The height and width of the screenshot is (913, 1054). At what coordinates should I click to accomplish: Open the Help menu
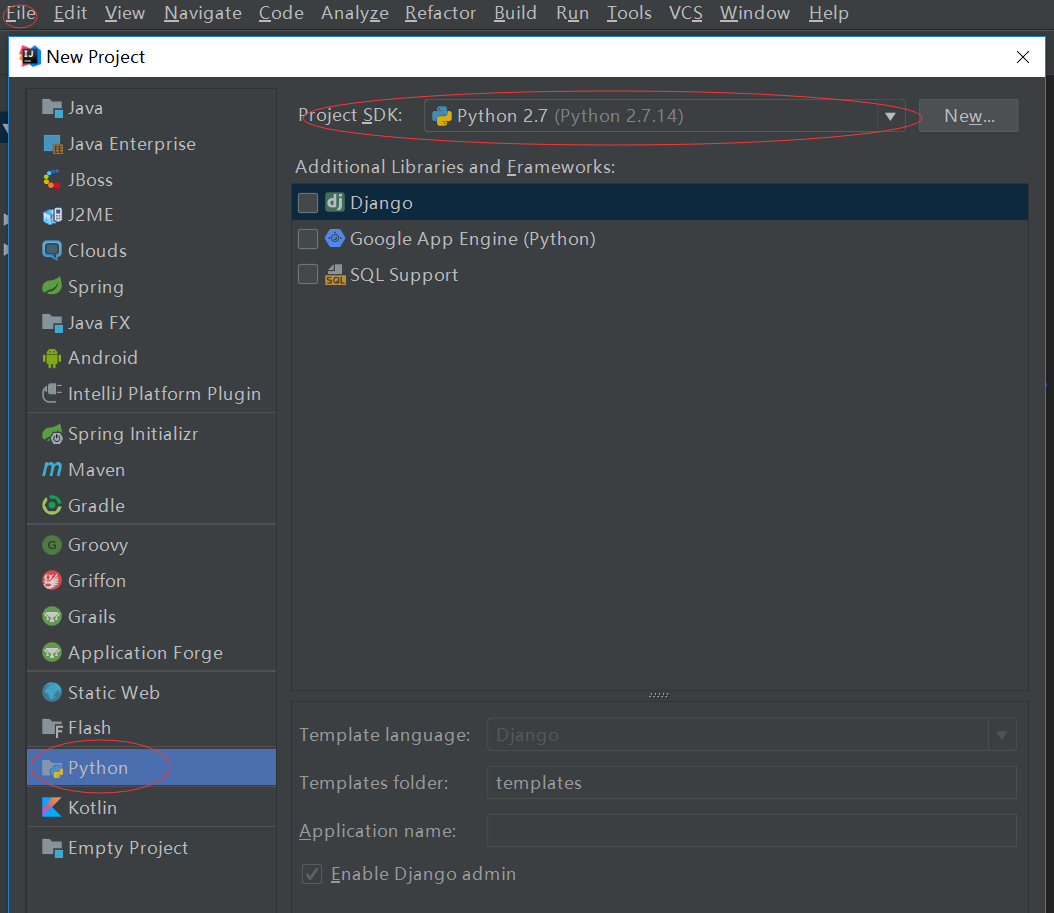point(828,13)
